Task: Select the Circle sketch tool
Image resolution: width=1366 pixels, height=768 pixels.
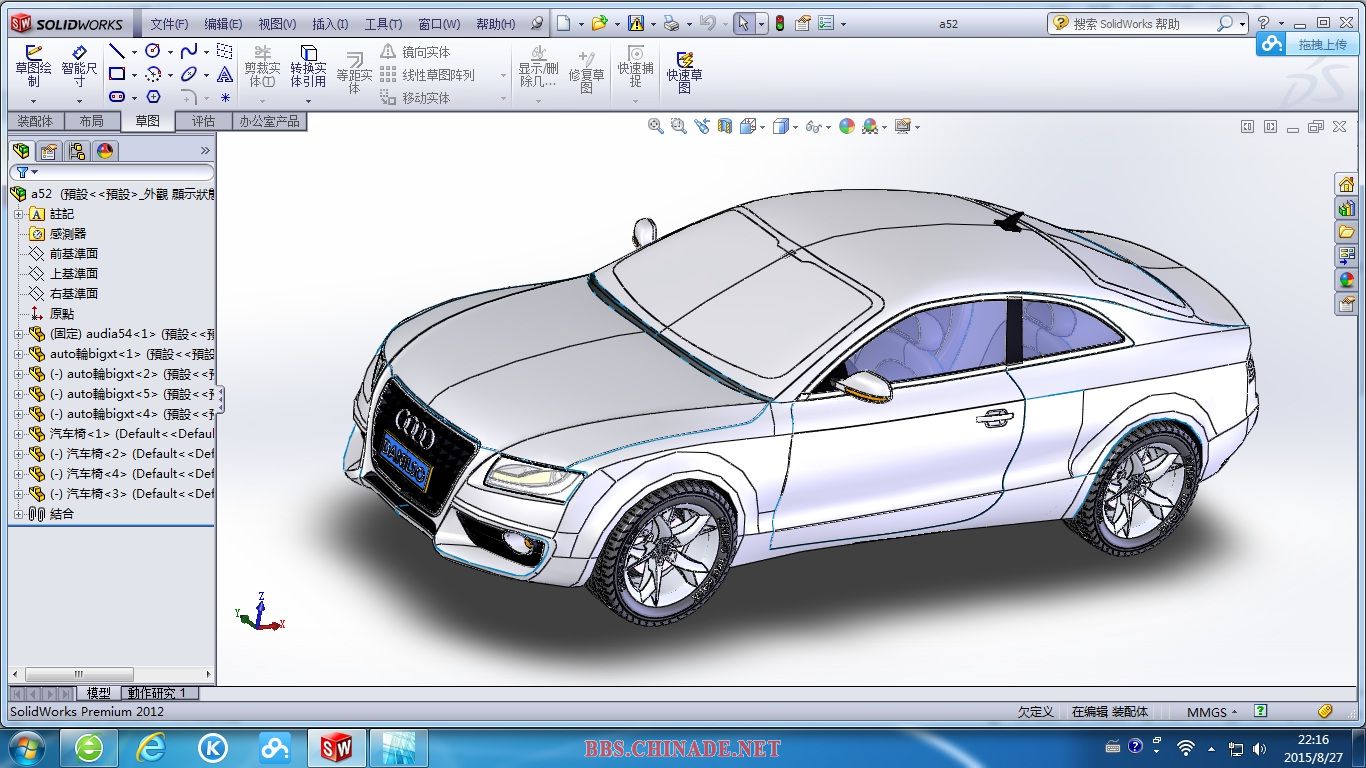Action: point(153,51)
